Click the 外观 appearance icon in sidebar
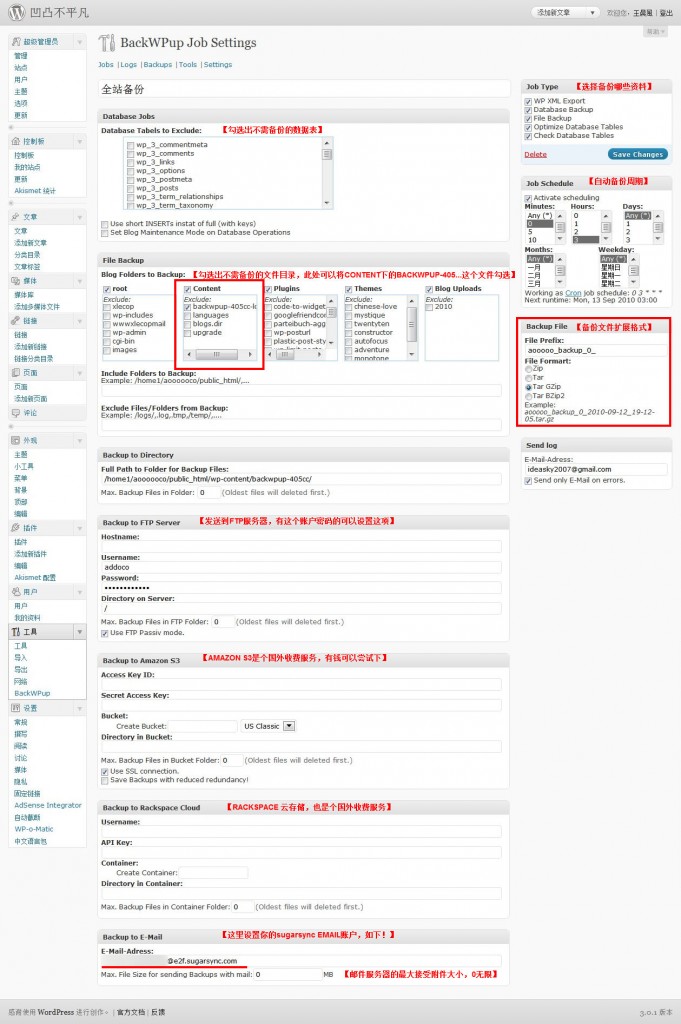 tap(16, 441)
